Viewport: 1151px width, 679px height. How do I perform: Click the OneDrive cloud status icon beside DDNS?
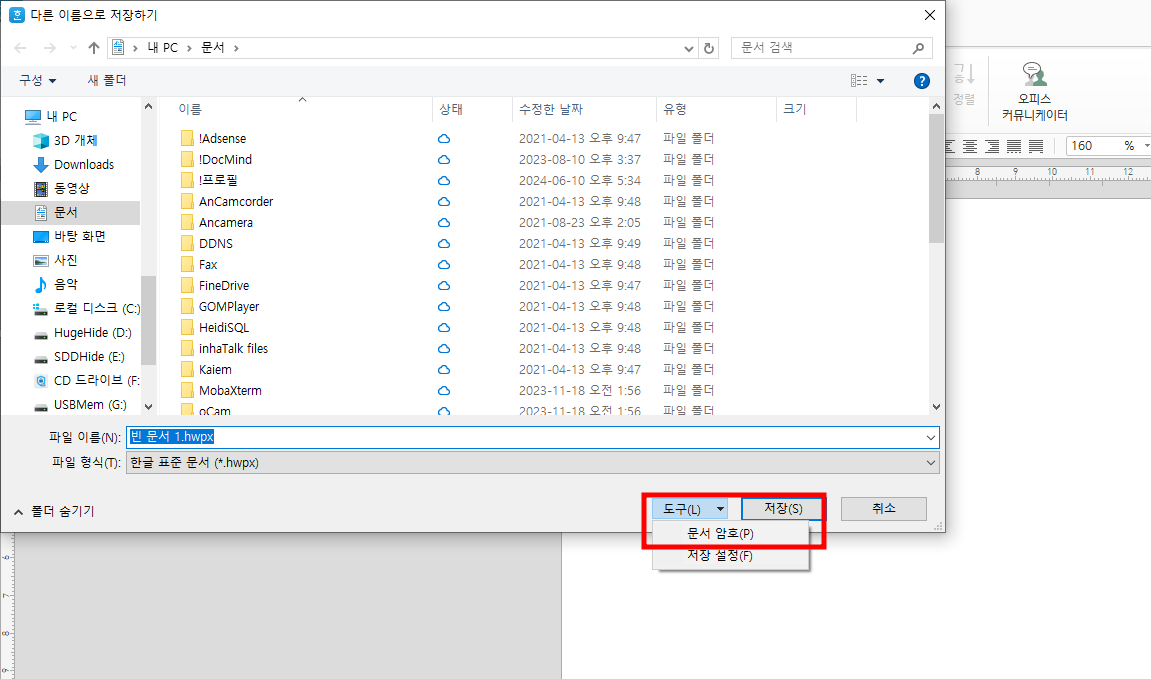click(443, 243)
